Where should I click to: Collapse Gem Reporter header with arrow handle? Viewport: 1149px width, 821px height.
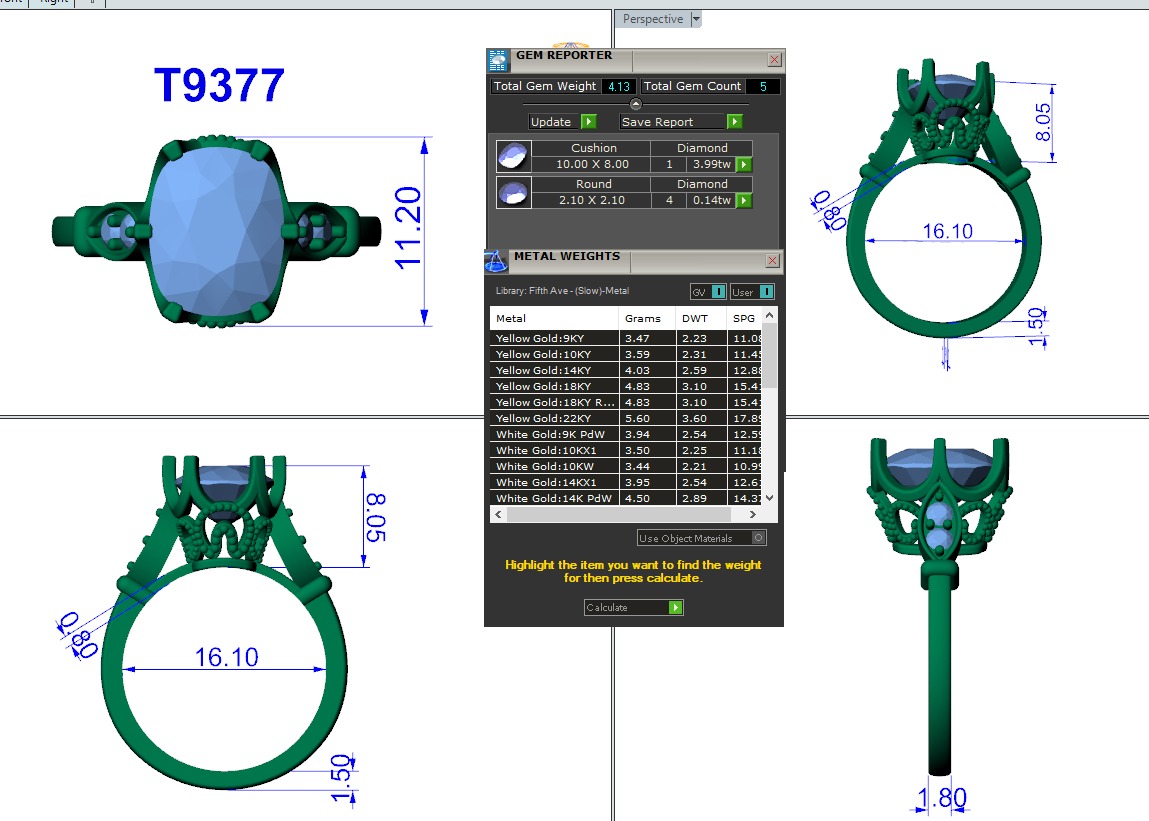(x=635, y=103)
